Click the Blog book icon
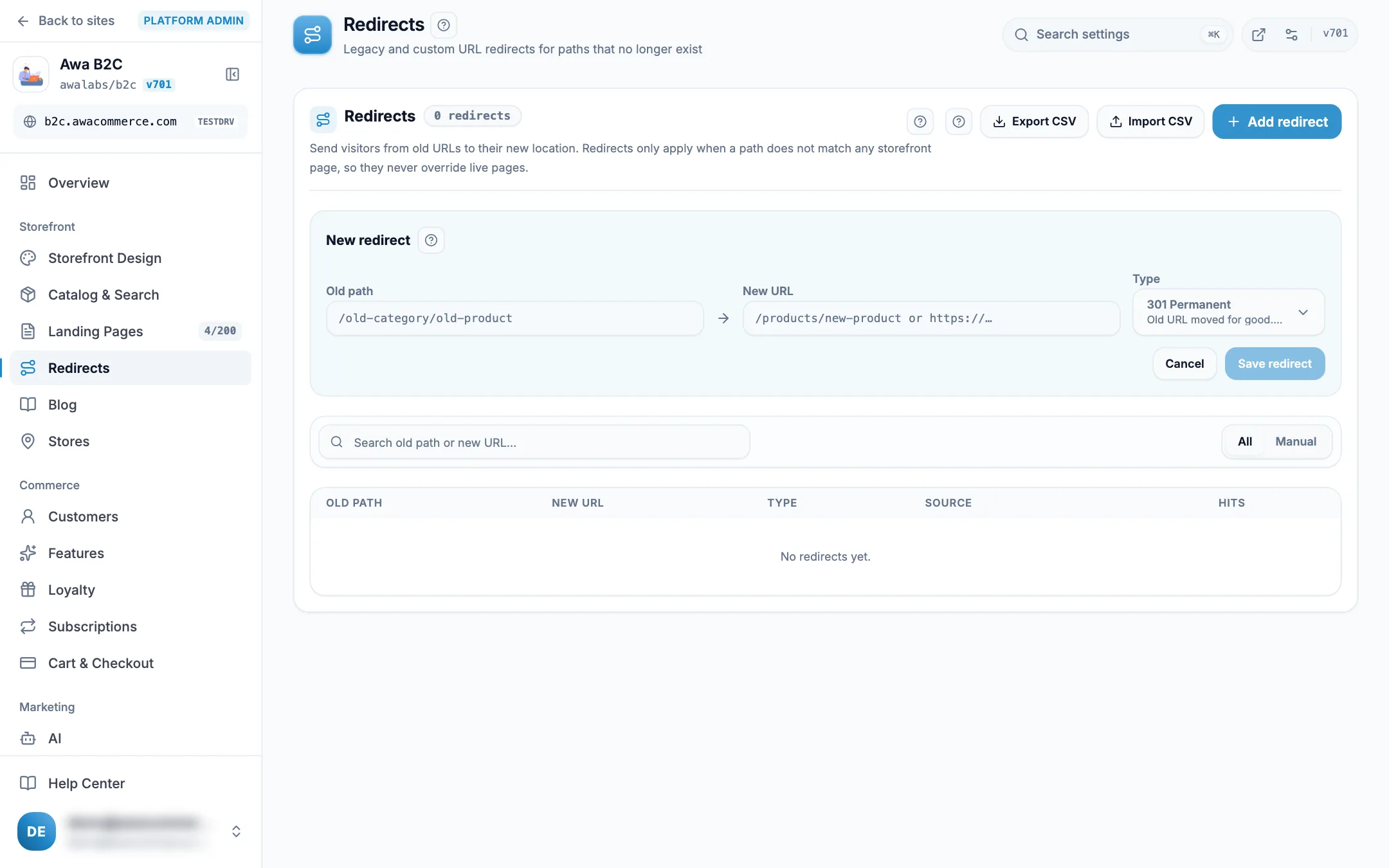1389x868 pixels. pyautogui.click(x=28, y=404)
